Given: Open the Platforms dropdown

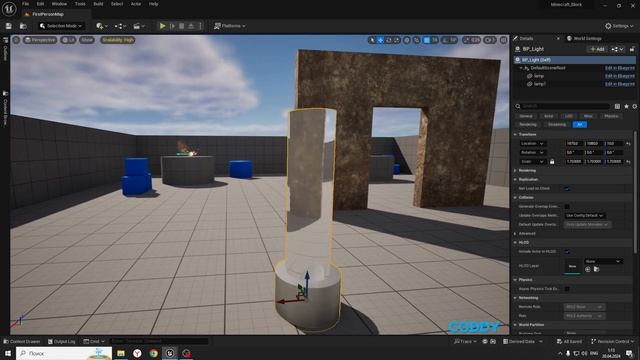Looking at the screenshot, I should 230,26.
